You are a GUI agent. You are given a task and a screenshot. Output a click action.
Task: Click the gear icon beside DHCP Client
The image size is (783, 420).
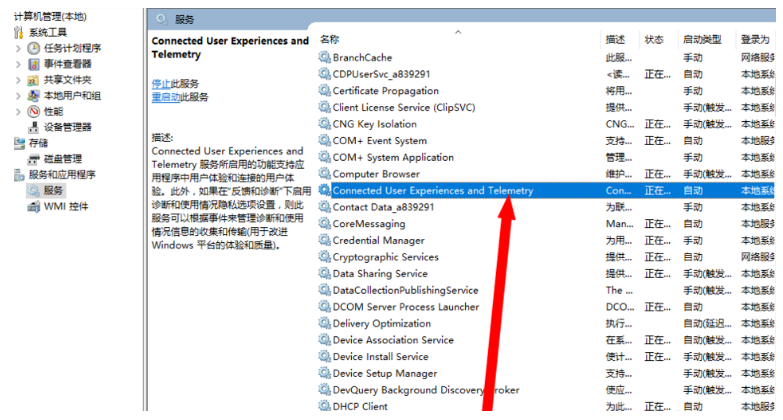click(324, 406)
